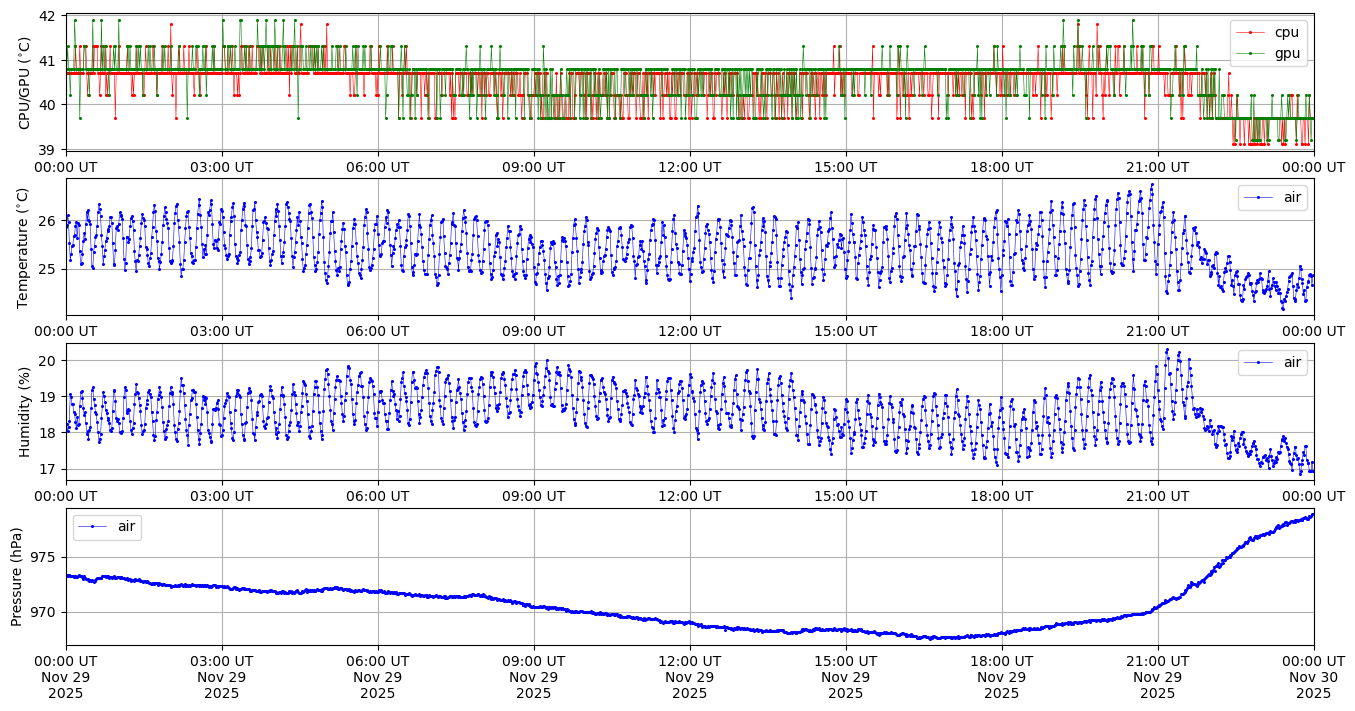
Task: Click the 970 tick on the pressure axis
Action: tap(48, 612)
